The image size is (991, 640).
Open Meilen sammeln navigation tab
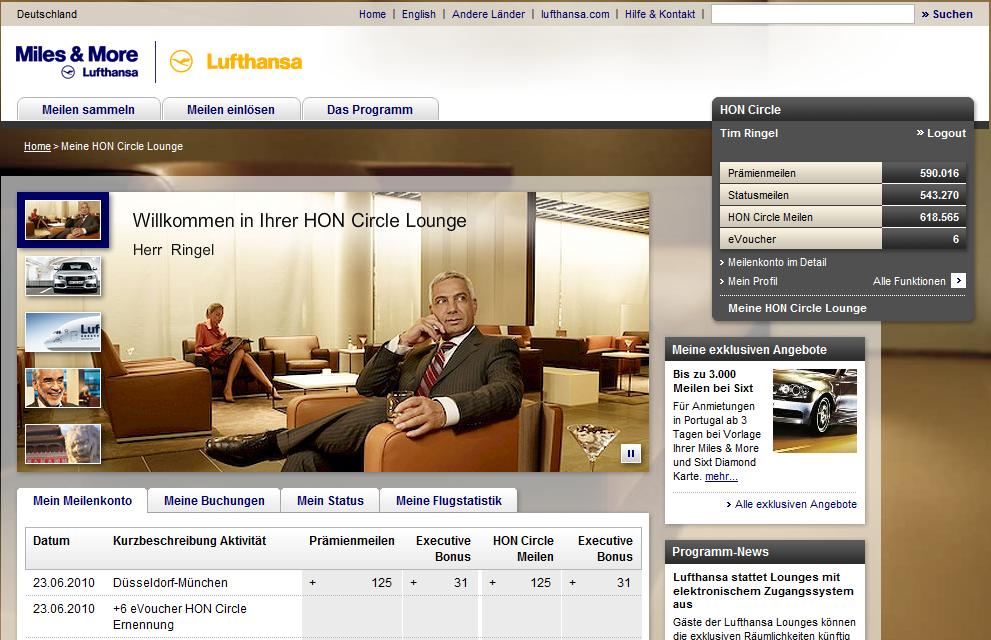tap(88, 109)
